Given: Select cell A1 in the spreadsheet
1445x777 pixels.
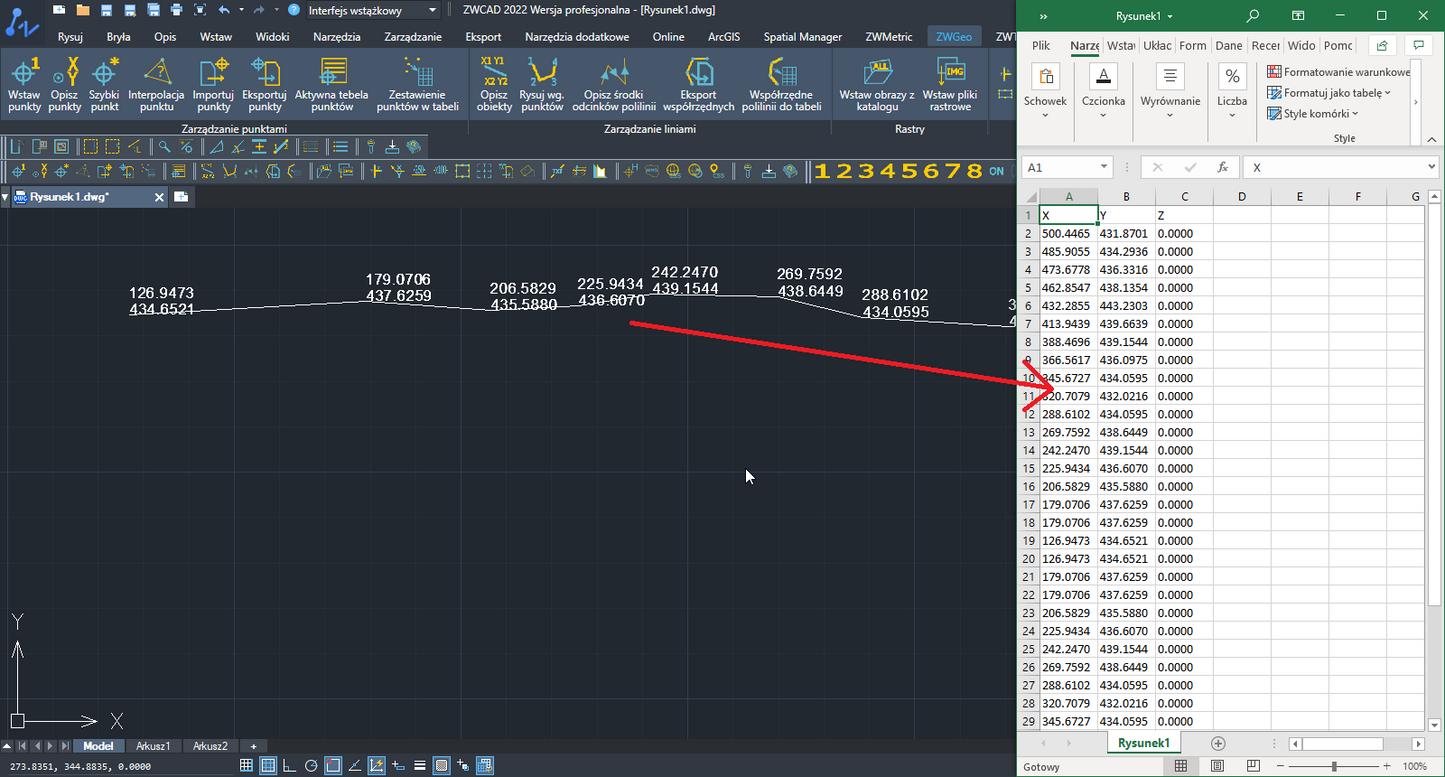Looking at the screenshot, I should [1068, 215].
